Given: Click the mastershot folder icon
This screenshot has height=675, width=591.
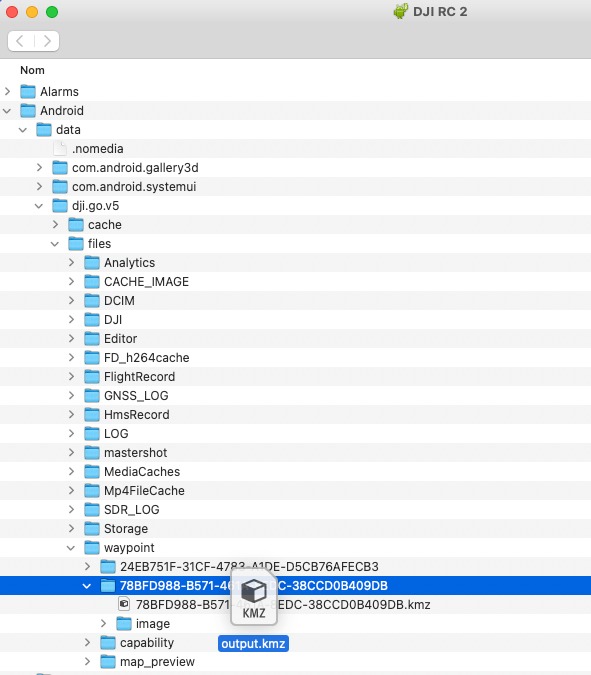Looking at the screenshot, I should coord(92,452).
